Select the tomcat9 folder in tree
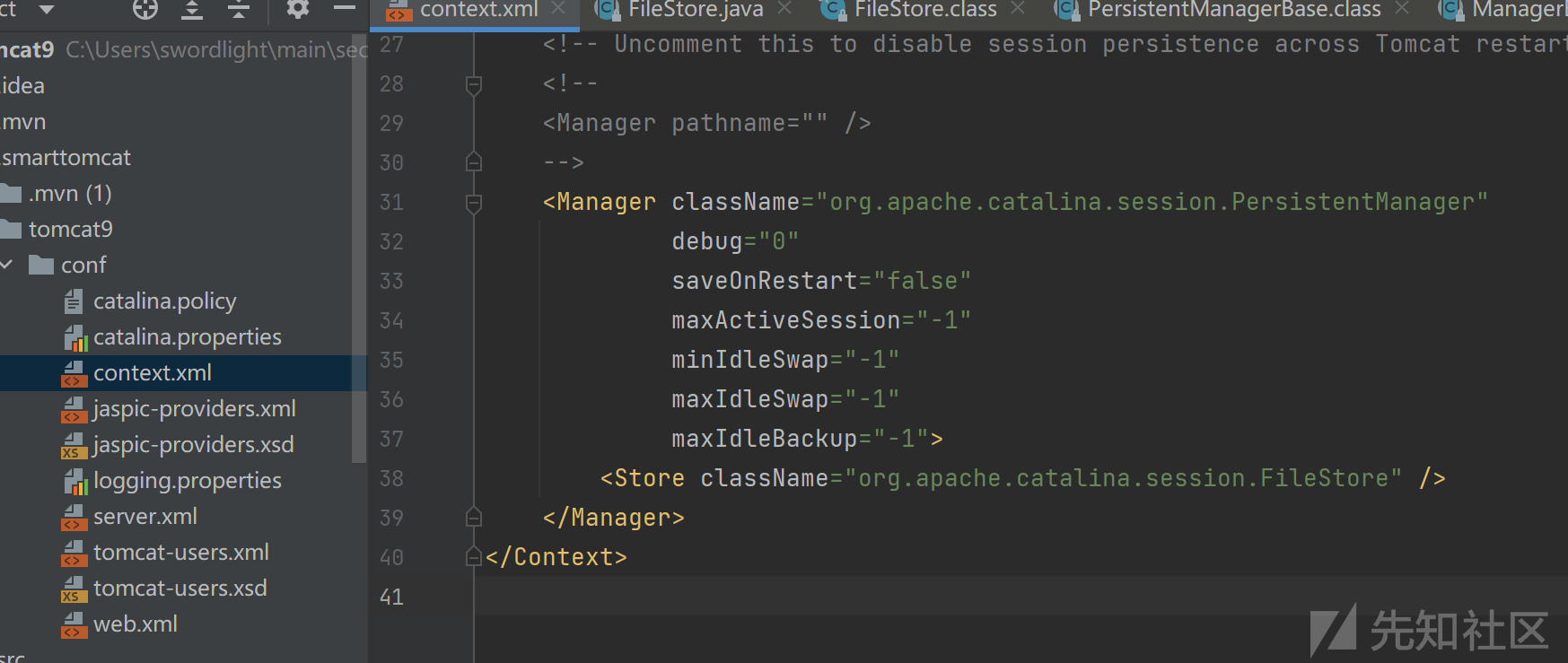 (x=71, y=229)
